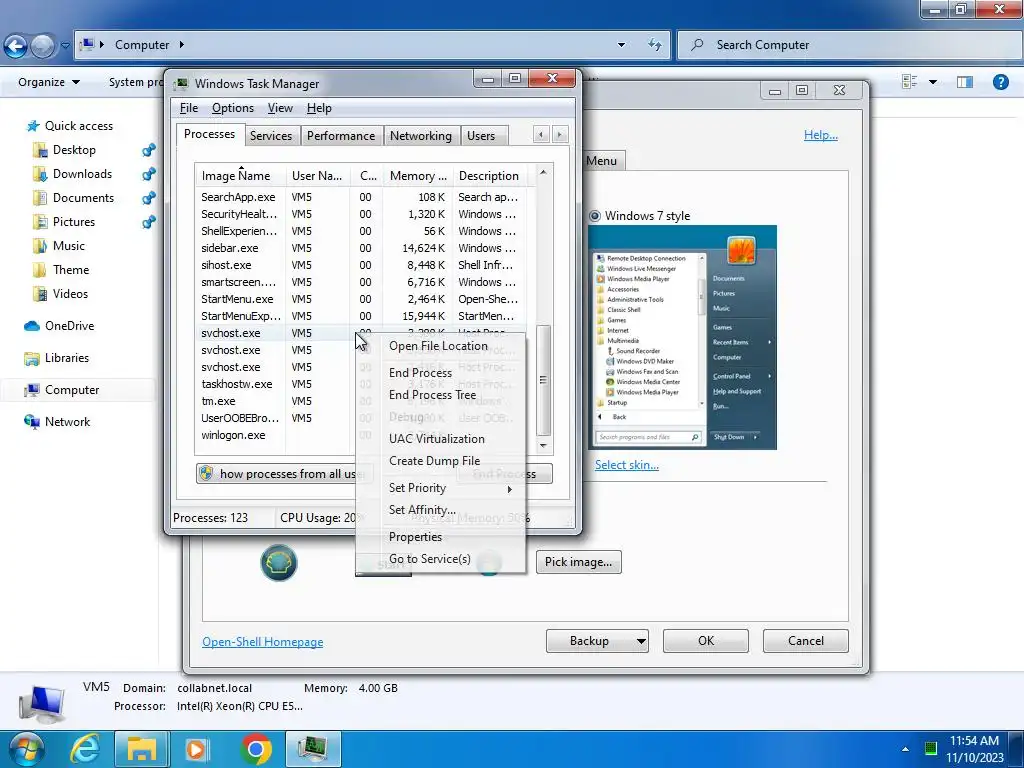1024x768 pixels.
Task: Open Task Manager Help menu
Action: tap(319, 108)
